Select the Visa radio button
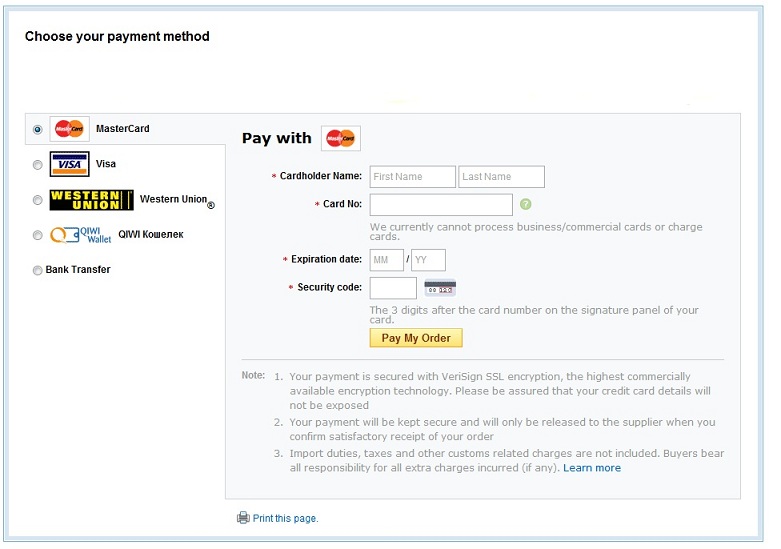 (x=38, y=165)
